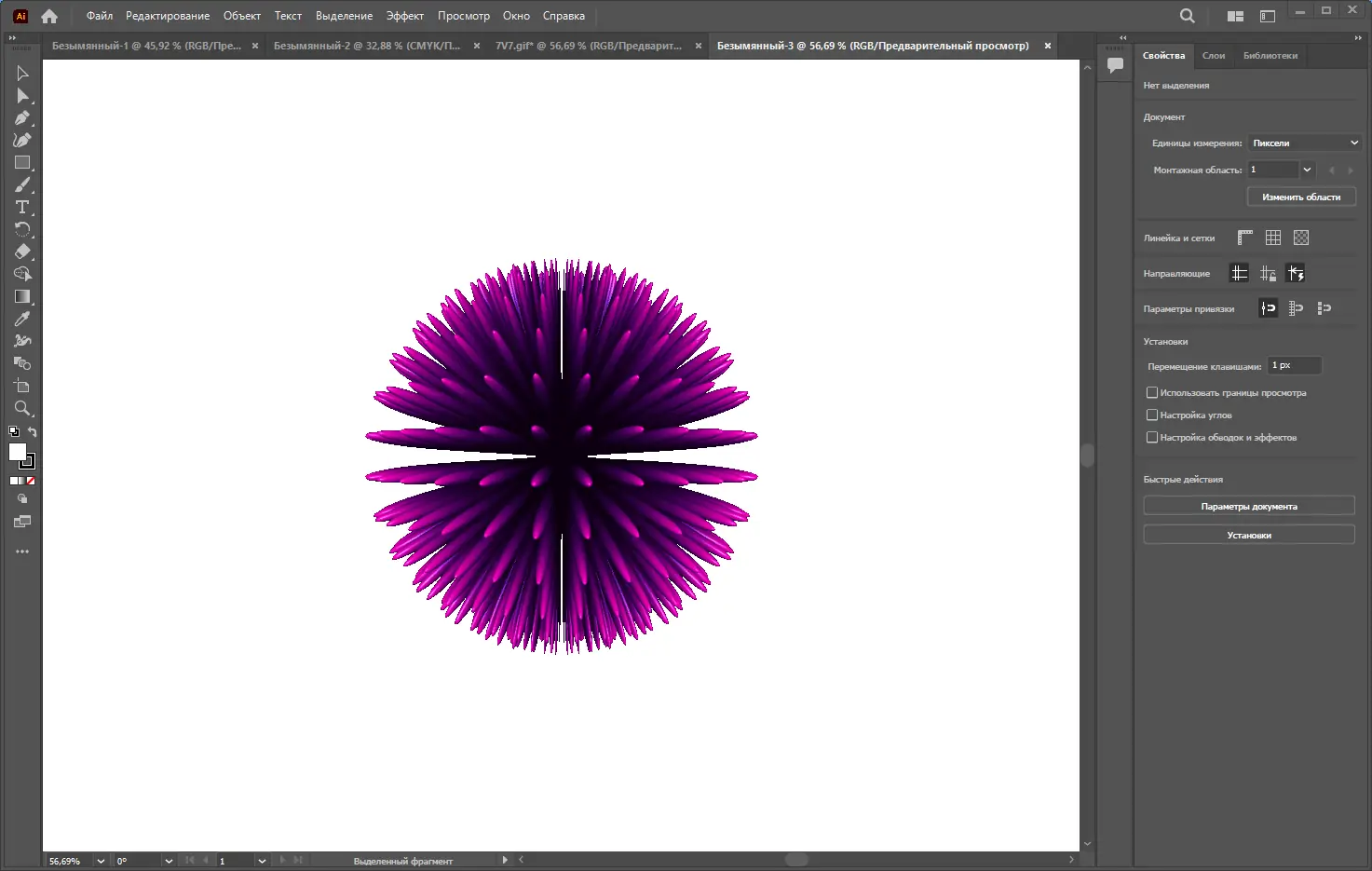Show the grid icon in Properties
Screen dimensions: 1372x871
[1272, 238]
